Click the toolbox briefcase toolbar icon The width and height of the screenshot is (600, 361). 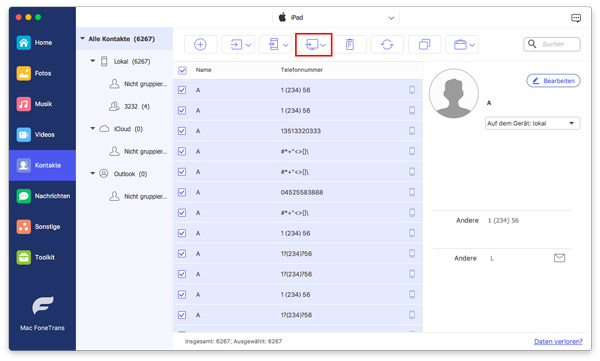coord(460,45)
